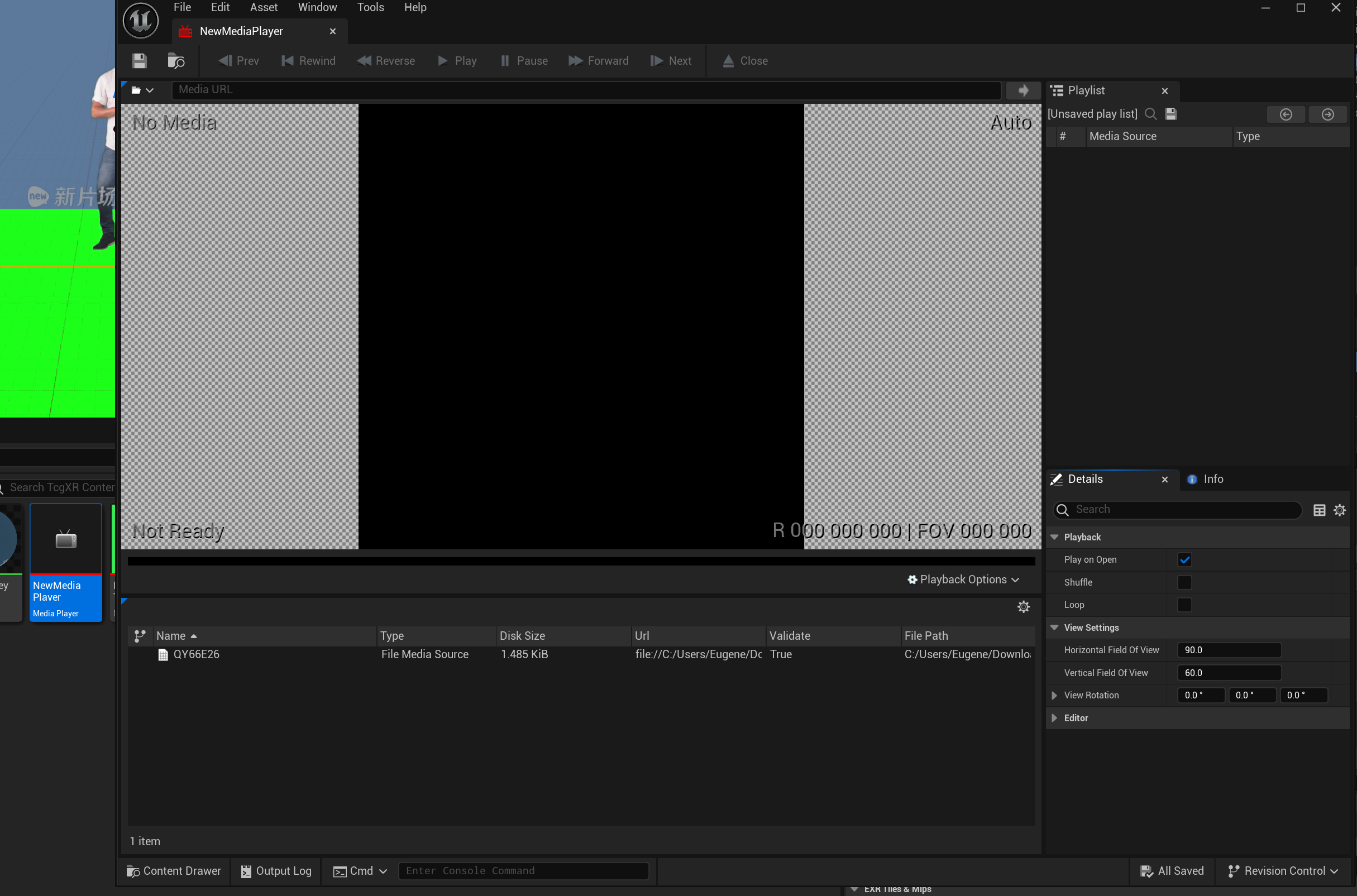This screenshot has width=1357, height=896.
Task: Click Browse to asset in Content Browser icon
Action: pos(175,61)
